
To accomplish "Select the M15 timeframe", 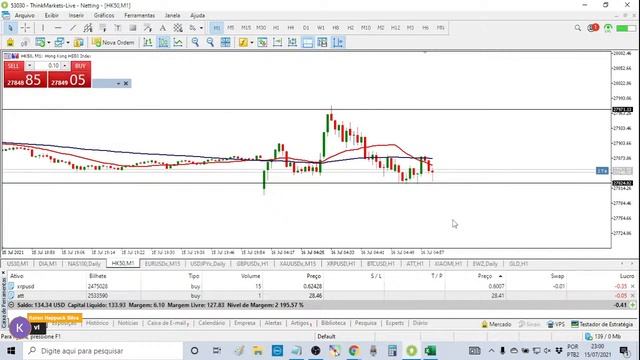I will point(246,28).
